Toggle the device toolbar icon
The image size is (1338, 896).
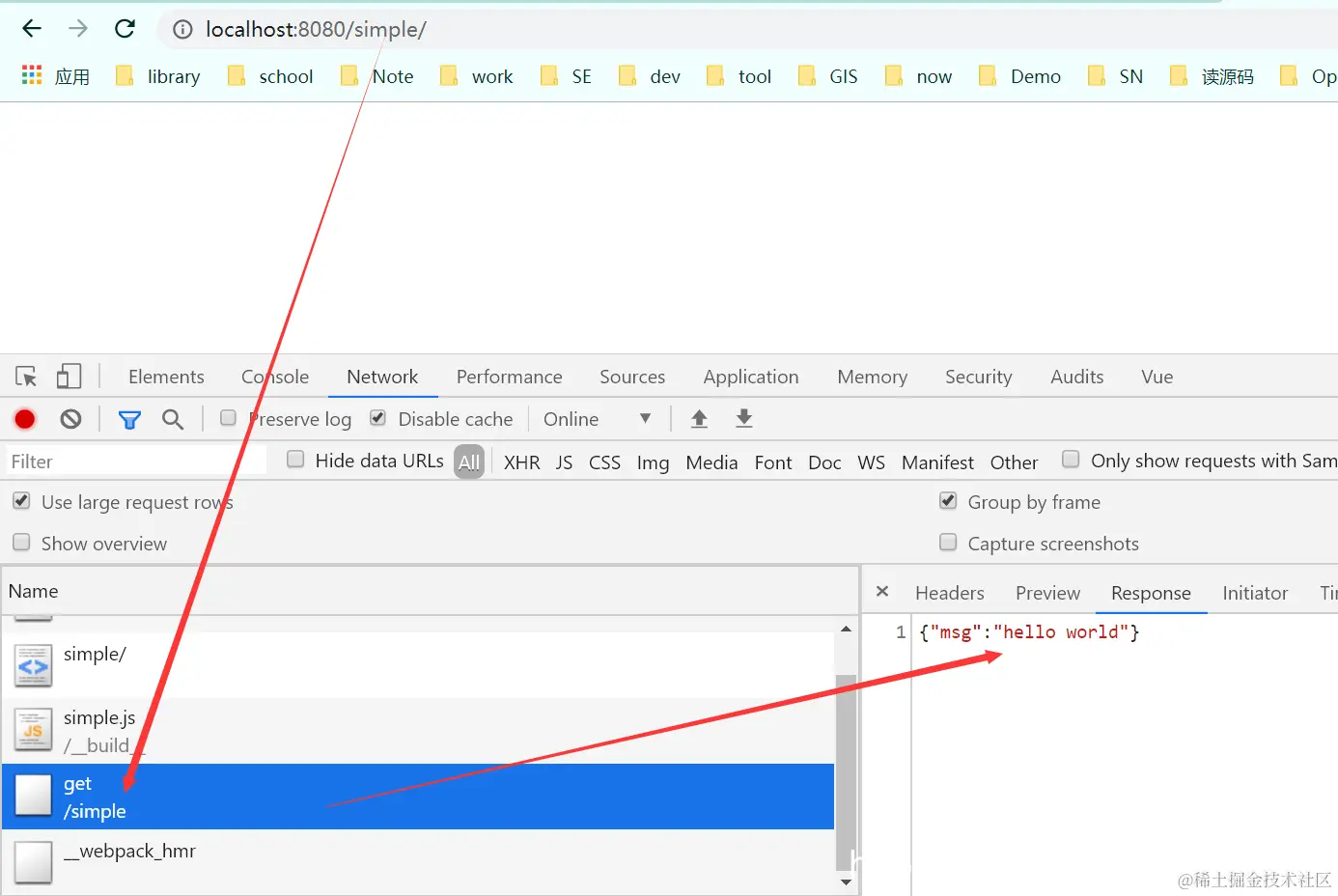point(69,377)
